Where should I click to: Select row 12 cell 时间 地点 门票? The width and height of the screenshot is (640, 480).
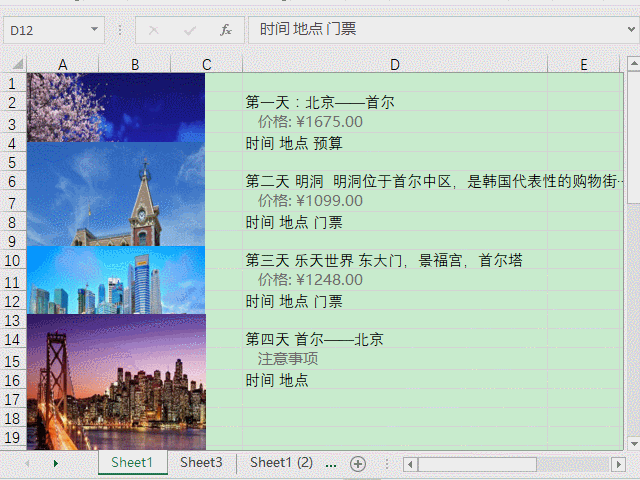(x=395, y=301)
